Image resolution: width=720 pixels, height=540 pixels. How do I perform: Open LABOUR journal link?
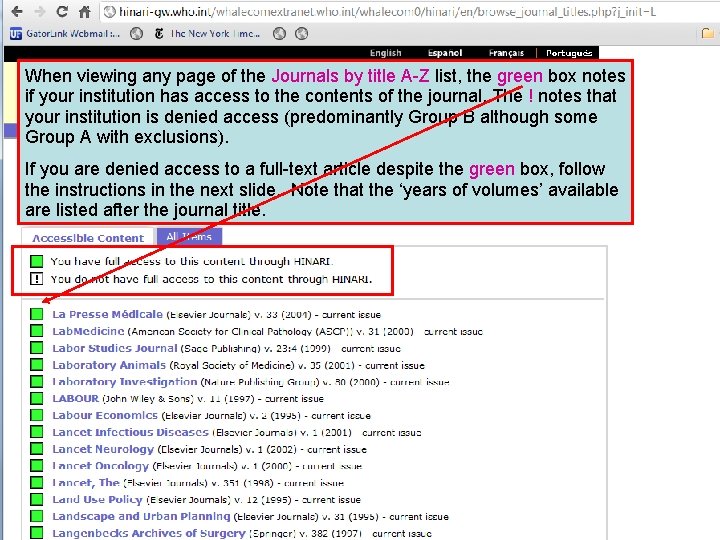(75, 398)
